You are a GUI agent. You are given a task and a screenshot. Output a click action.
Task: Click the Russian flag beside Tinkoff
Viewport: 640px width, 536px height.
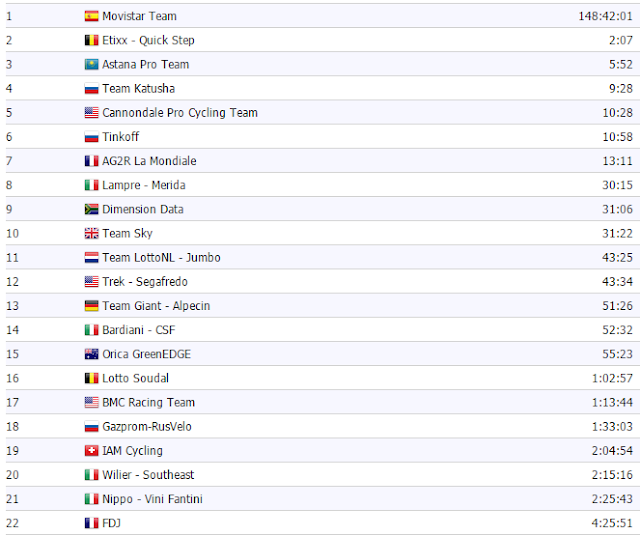[91, 137]
